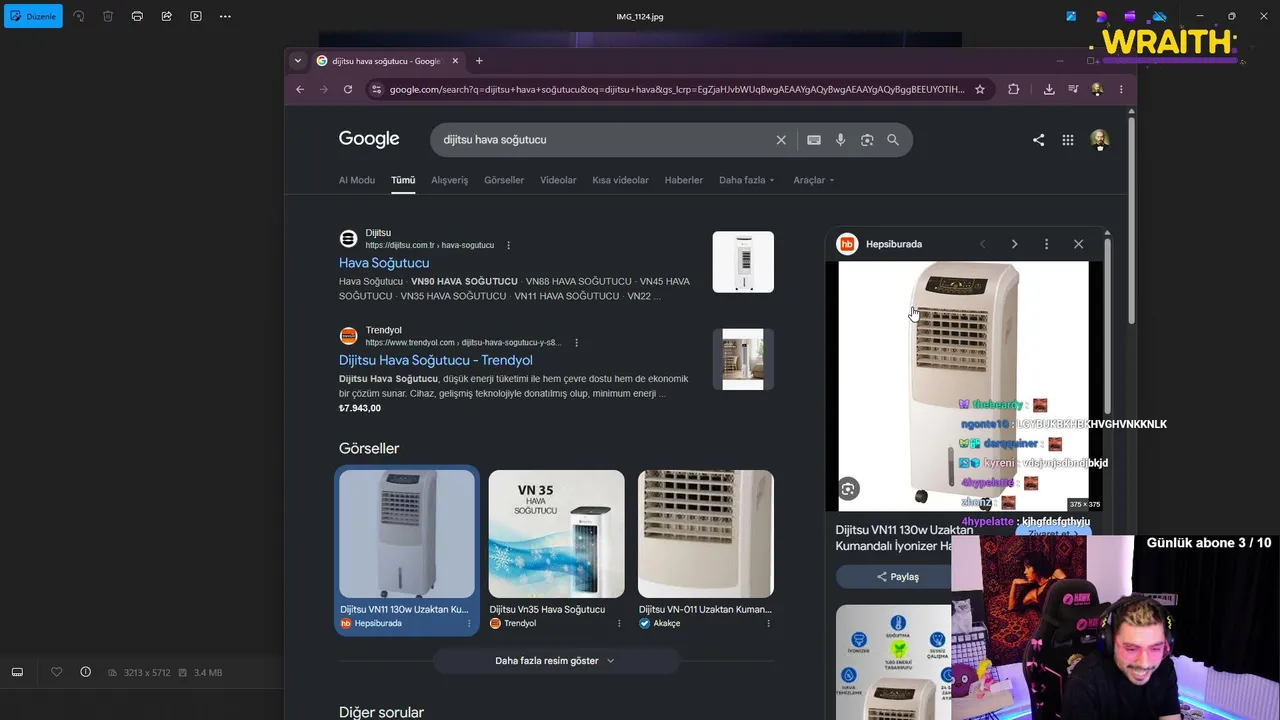Open the browser three-dot menu
1280x720 pixels.
click(x=1121, y=89)
